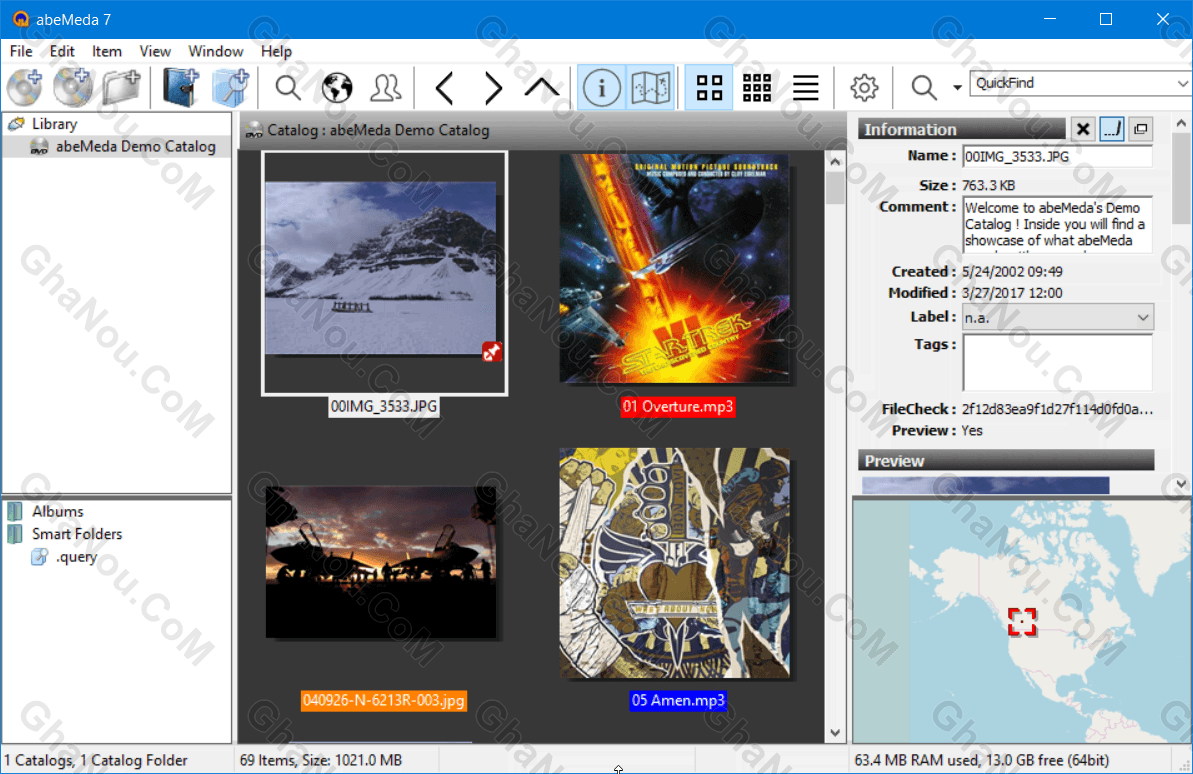Click the blue book-with-plus toolbar icon
This screenshot has height=774, width=1193.
point(180,88)
